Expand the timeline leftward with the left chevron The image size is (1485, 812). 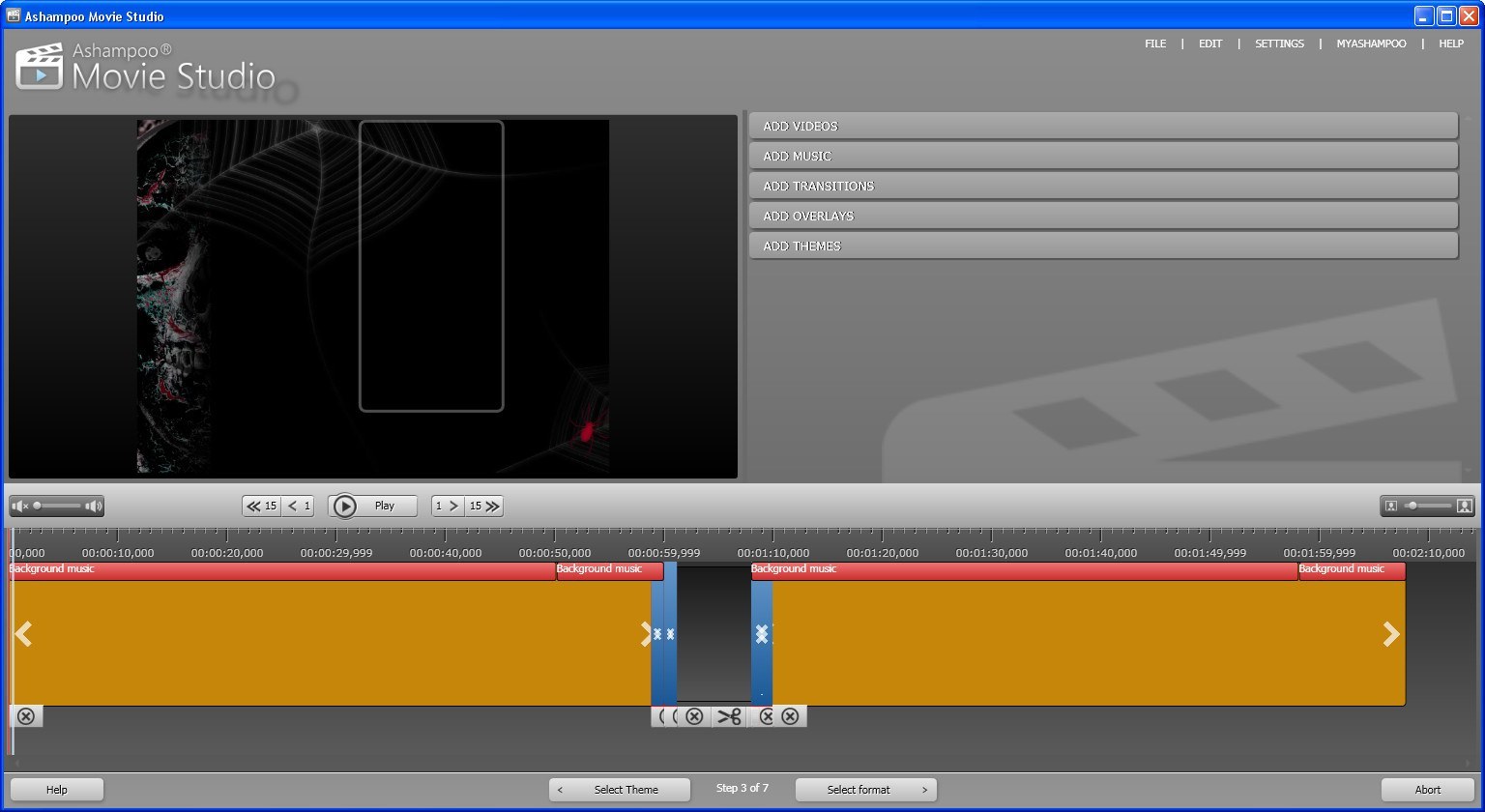point(22,633)
